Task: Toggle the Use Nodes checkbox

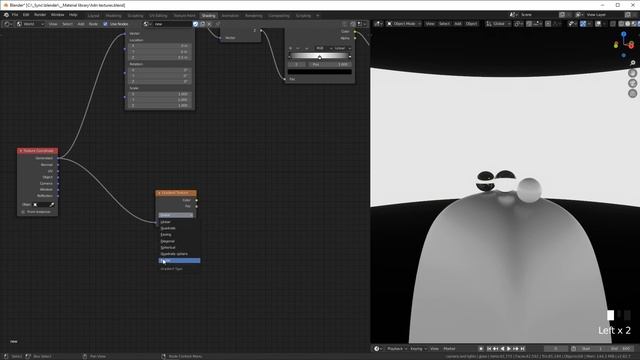Action: (105, 24)
